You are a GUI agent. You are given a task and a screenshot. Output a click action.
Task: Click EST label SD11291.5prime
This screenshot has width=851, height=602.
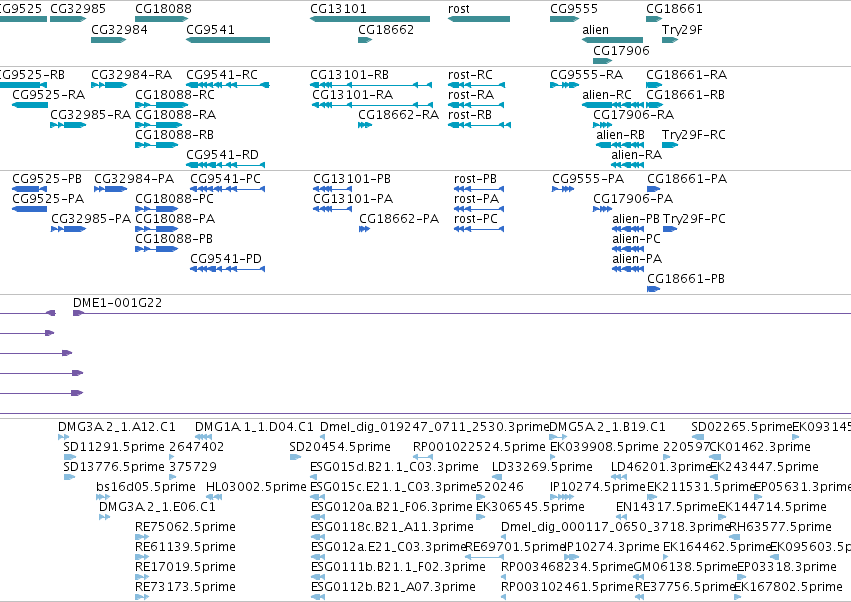[113, 447]
